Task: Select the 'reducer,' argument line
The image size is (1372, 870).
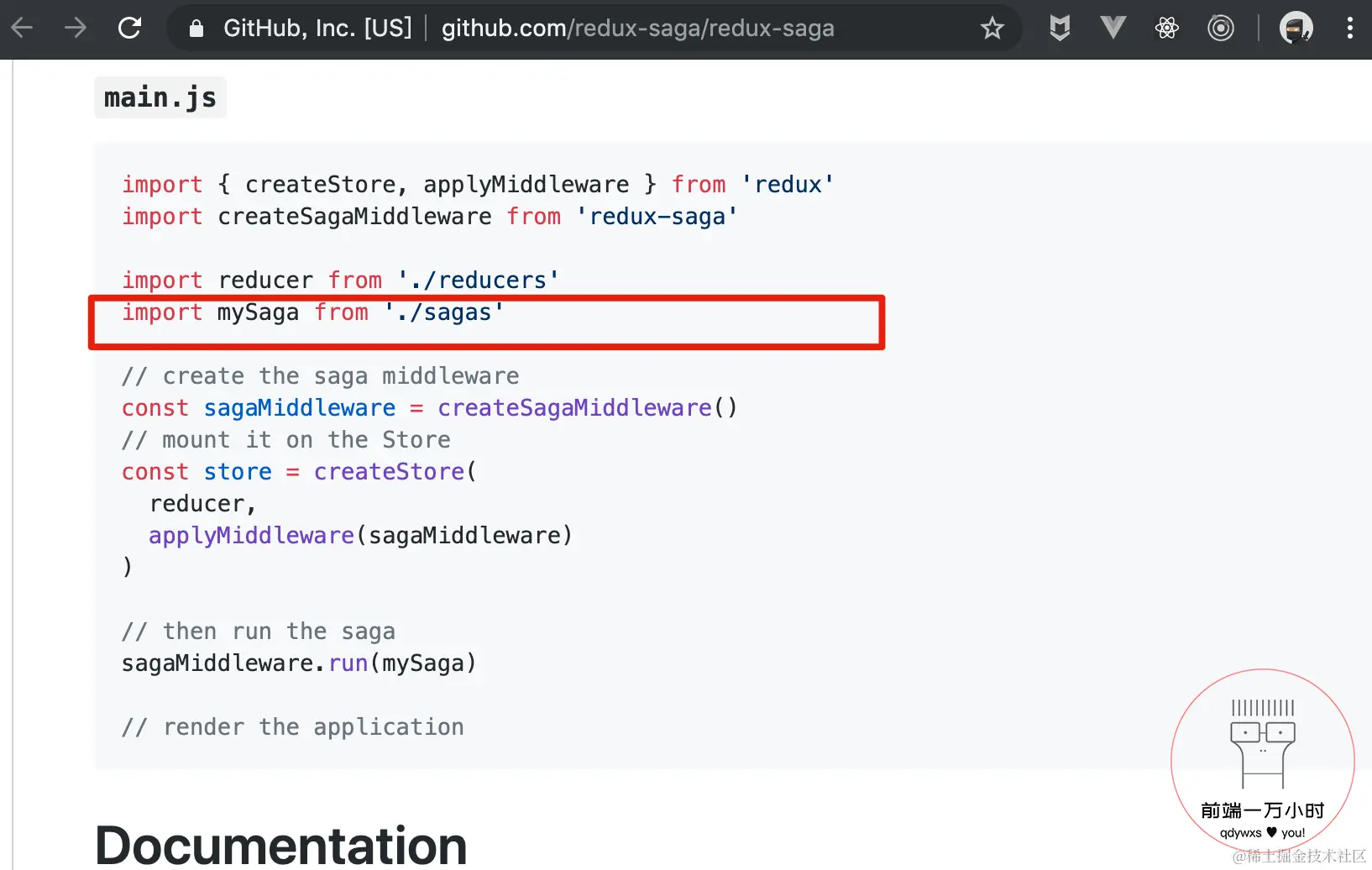Action: tap(202, 504)
